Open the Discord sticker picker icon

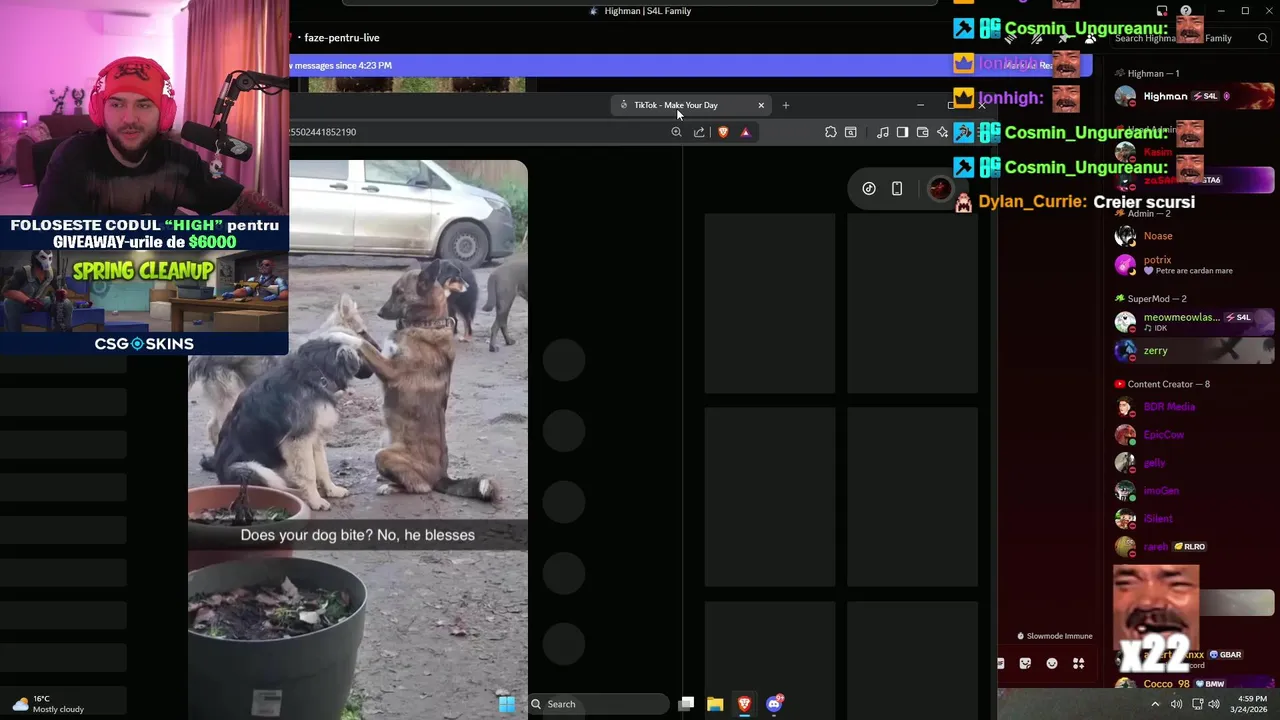[1025, 663]
